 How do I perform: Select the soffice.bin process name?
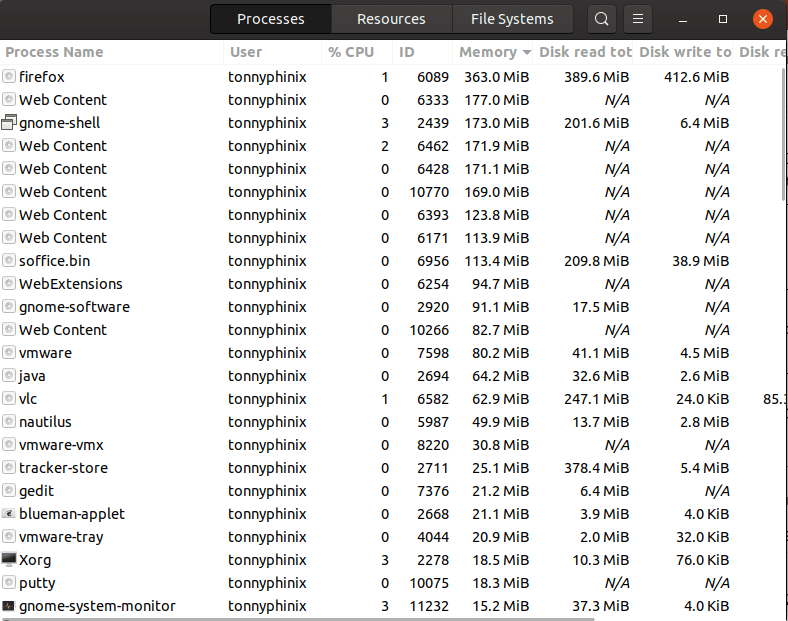tap(55, 261)
